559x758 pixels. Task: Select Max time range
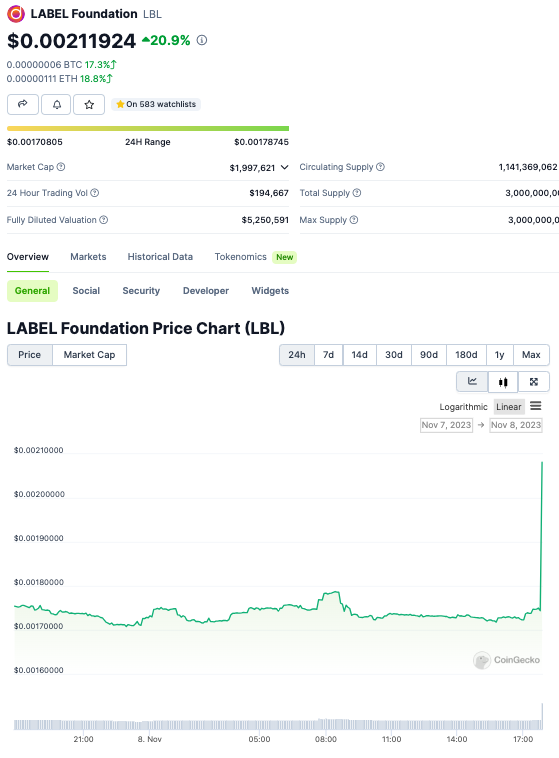click(531, 355)
